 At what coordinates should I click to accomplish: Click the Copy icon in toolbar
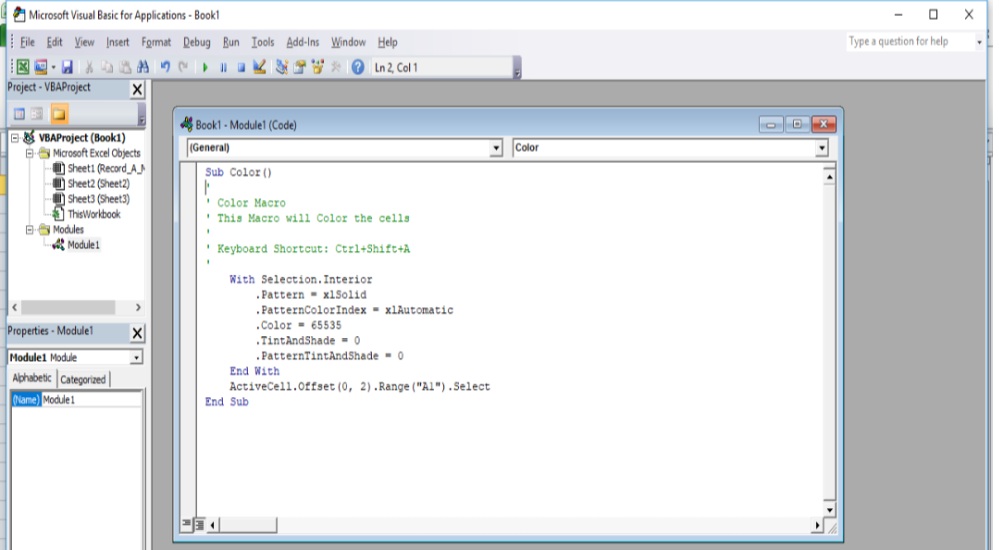pos(107,67)
